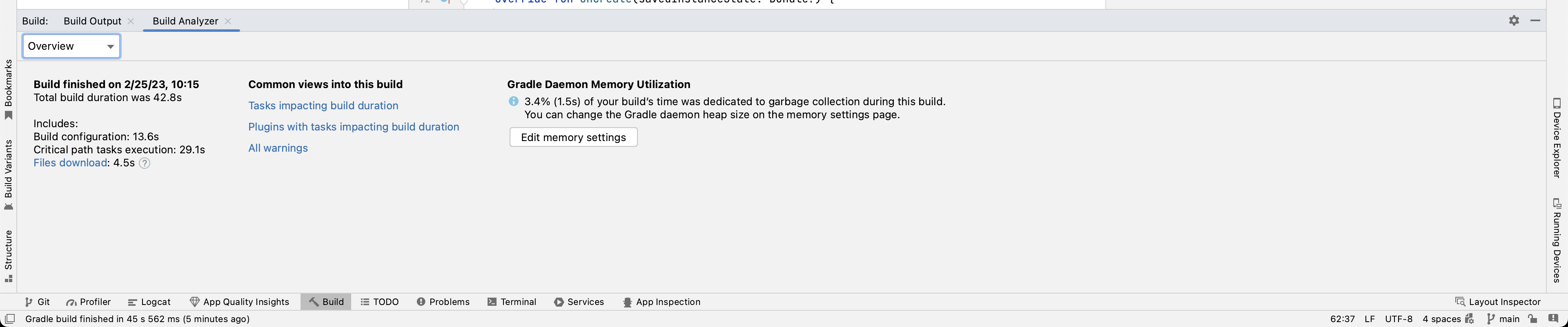Open IDE notifications icon in status bar
This screenshot has height=327, width=1568.
[x=1554, y=318]
